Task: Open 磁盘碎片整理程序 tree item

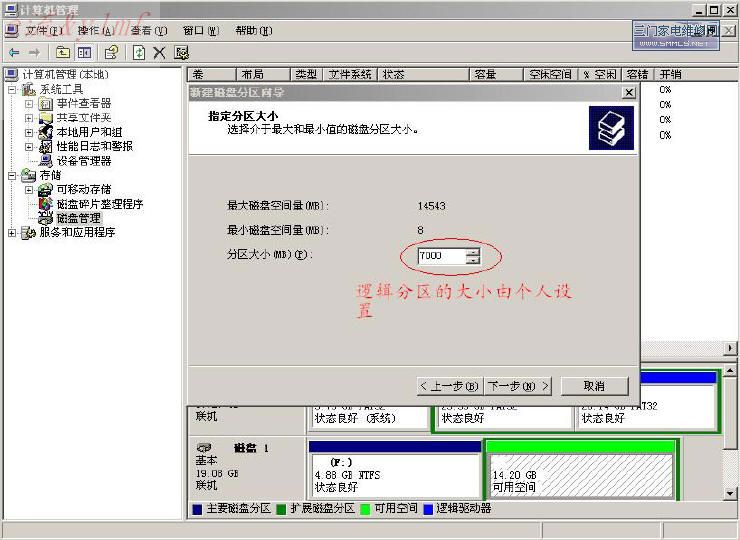Action: coord(99,204)
